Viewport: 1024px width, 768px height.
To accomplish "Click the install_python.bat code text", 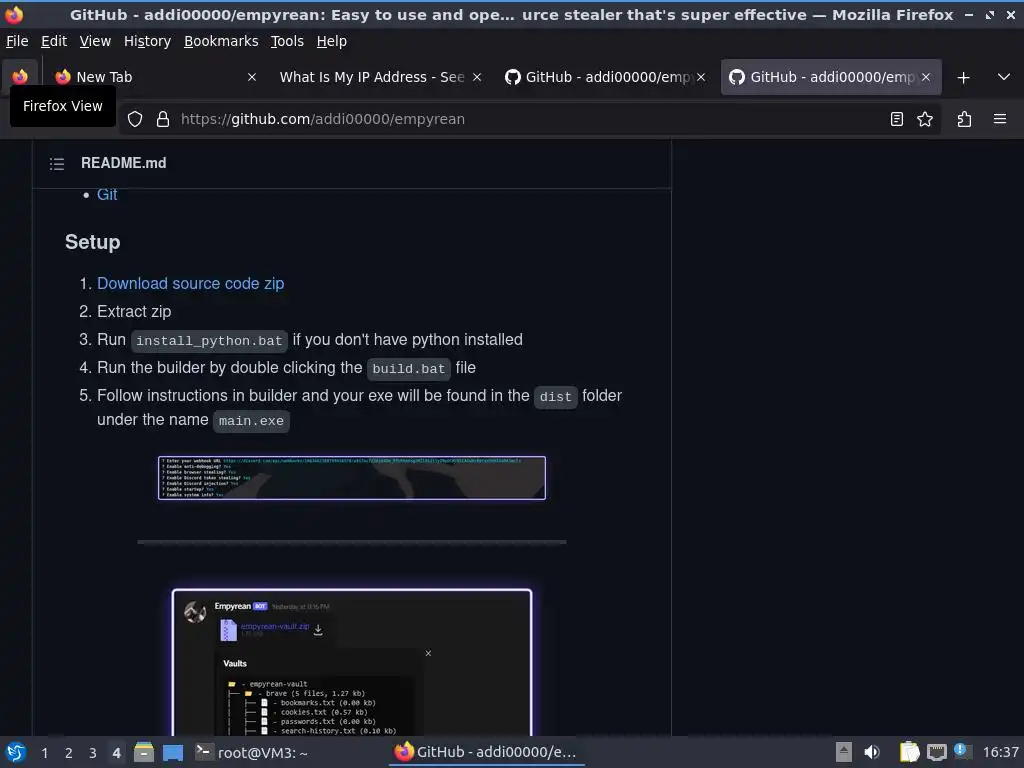I will click(209, 341).
